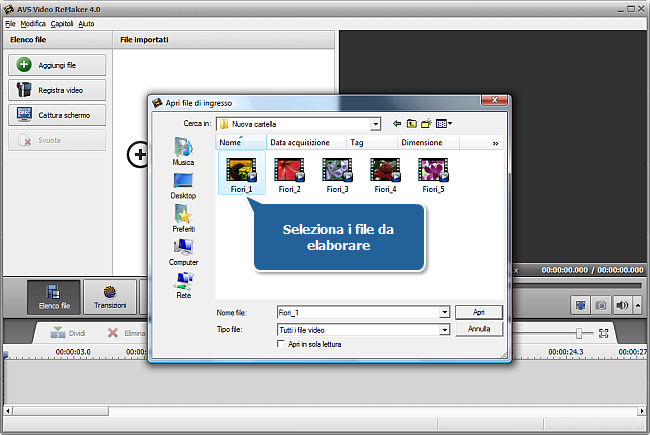Click the Registra video camera button

point(57,90)
